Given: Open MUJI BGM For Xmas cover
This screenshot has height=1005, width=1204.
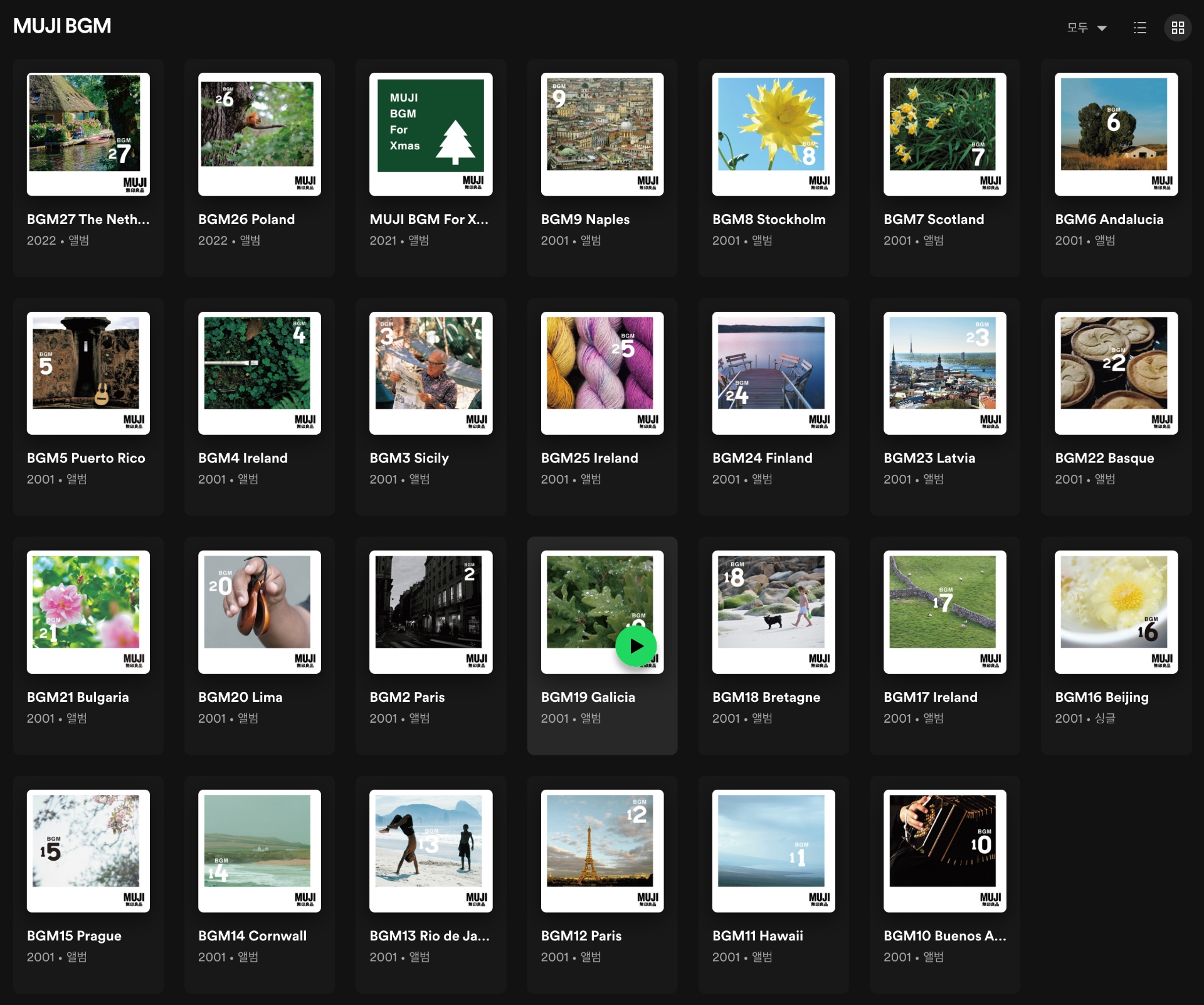Looking at the screenshot, I should pyautogui.click(x=431, y=134).
